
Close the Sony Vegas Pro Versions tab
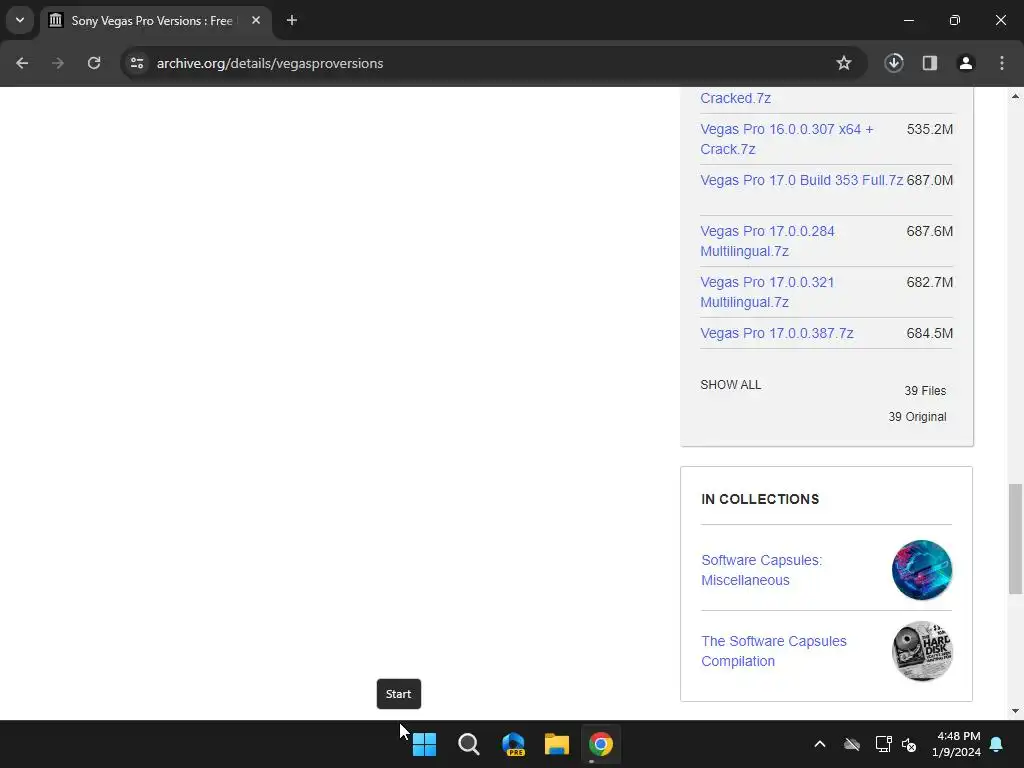click(x=256, y=20)
